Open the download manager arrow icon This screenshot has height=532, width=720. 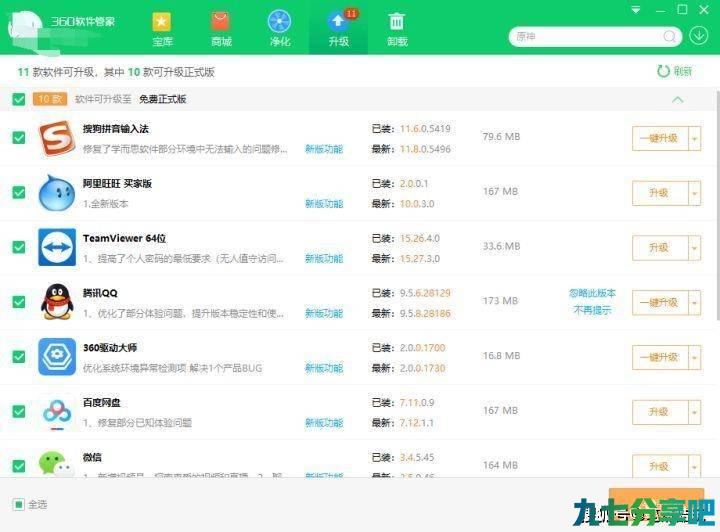(x=698, y=35)
